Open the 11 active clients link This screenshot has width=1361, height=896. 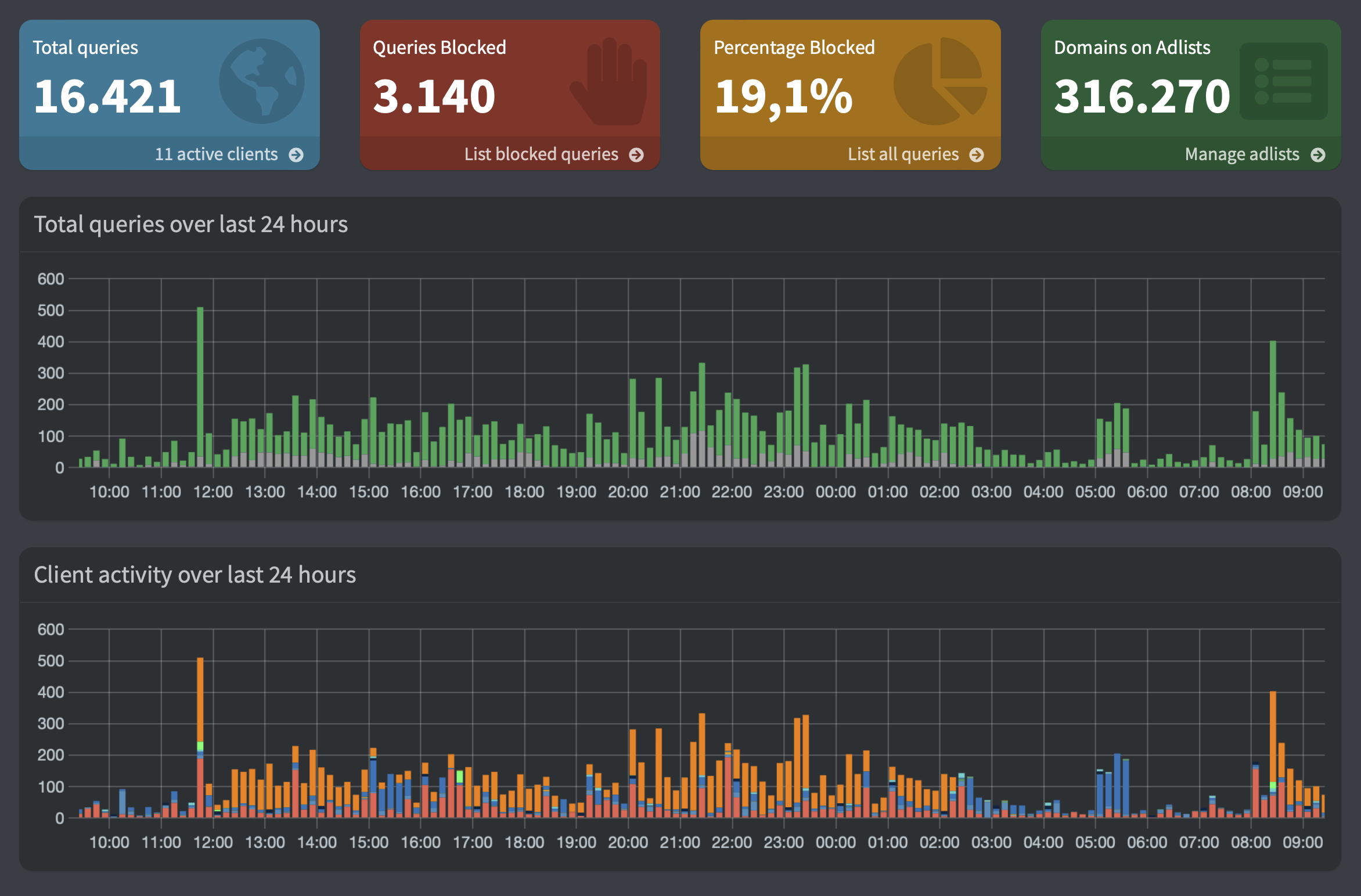pyautogui.click(x=216, y=154)
